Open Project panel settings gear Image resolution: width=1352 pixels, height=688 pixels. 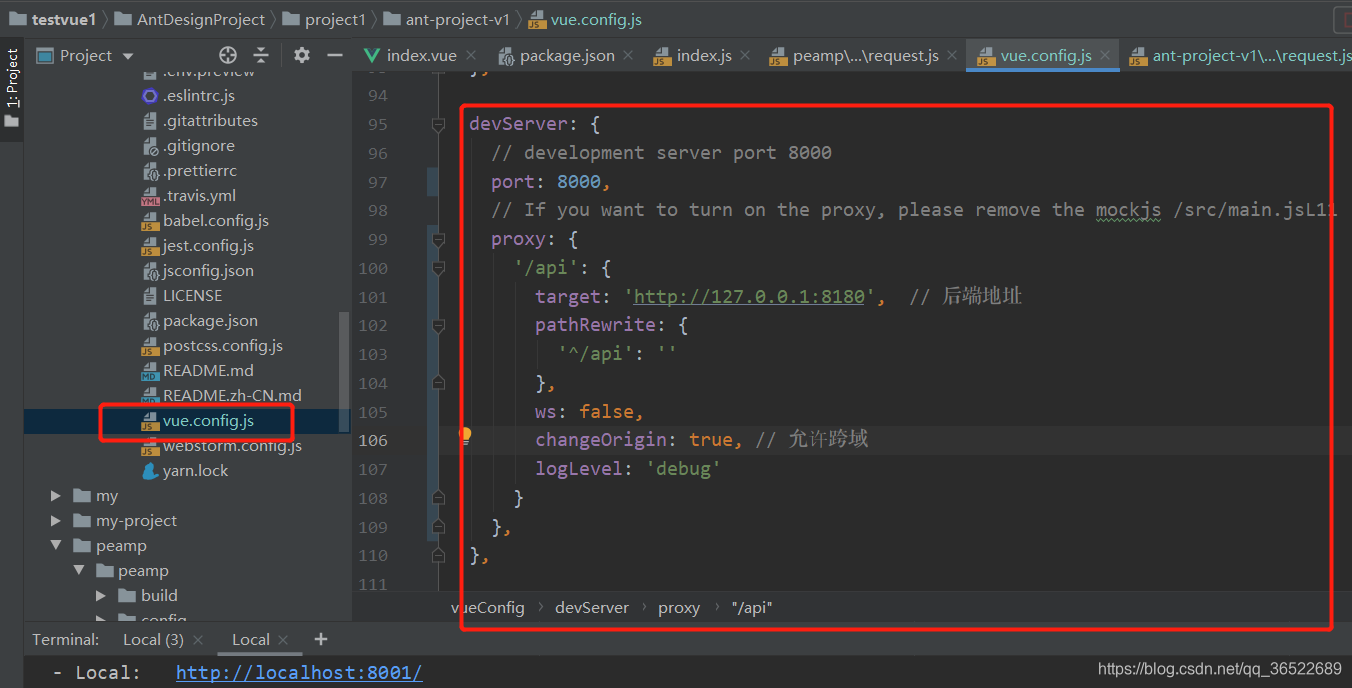click(x=302, y=55)
